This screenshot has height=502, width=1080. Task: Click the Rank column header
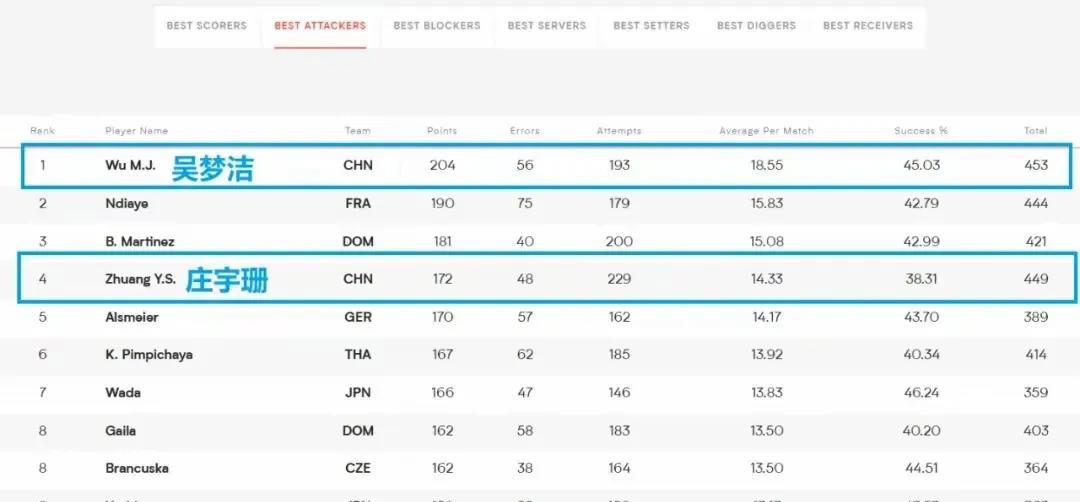coord(43,130)
